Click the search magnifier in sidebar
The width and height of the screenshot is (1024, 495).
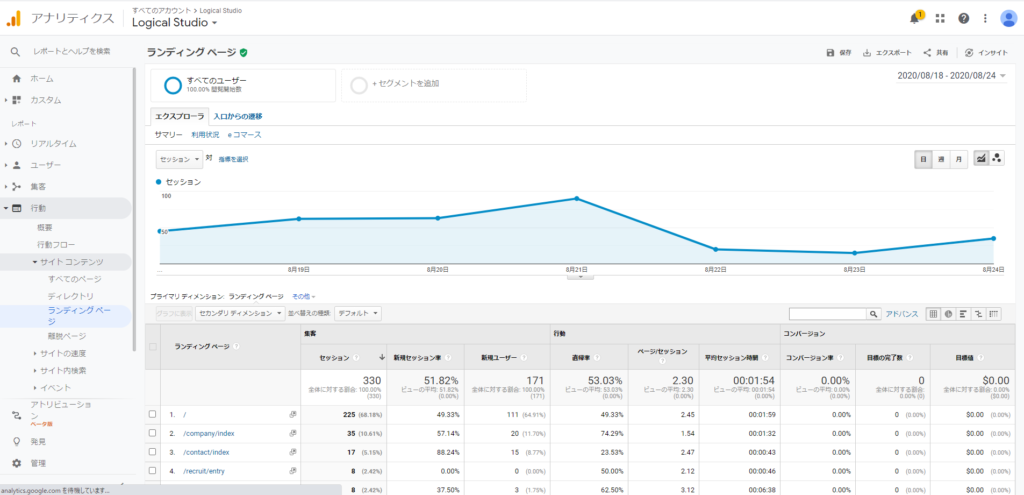tap(16, 51)
